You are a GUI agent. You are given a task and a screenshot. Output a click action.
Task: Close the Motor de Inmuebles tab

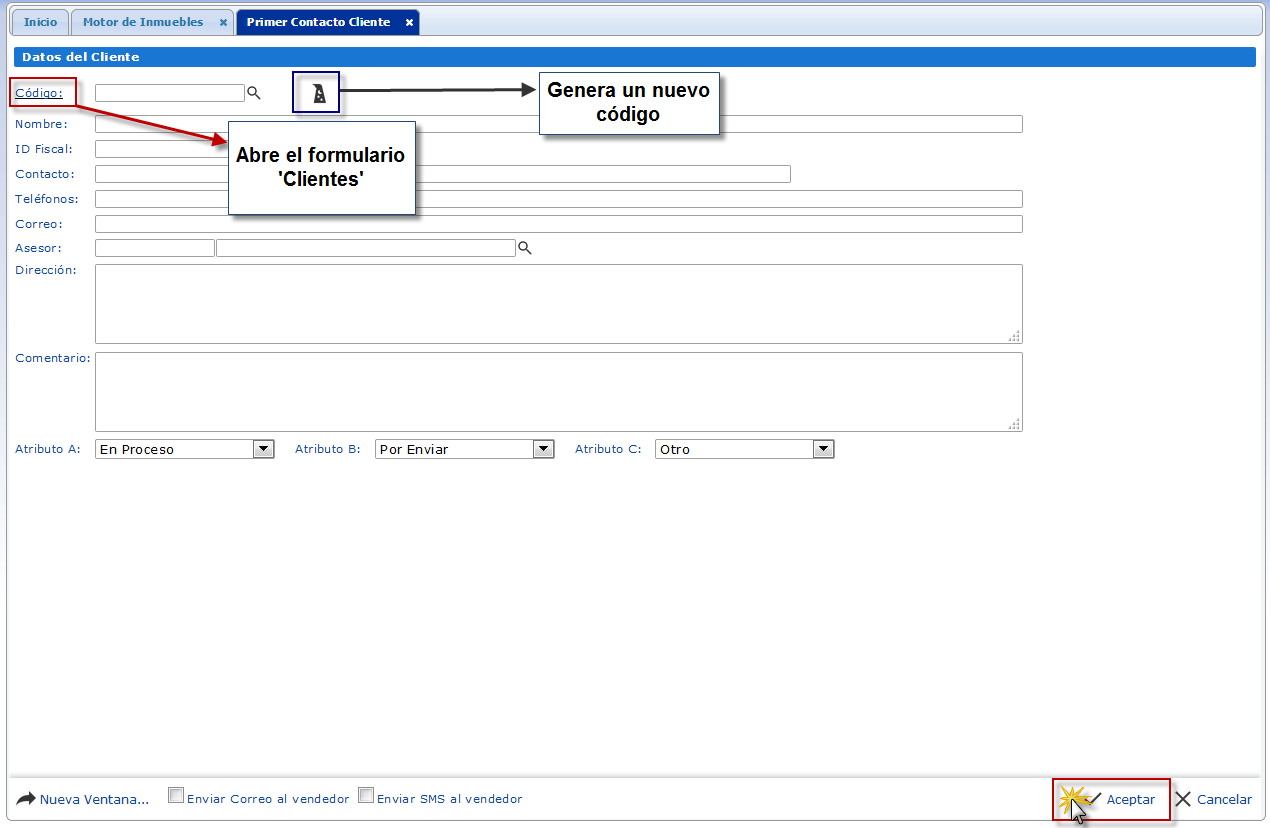click(x=223, y=22)
